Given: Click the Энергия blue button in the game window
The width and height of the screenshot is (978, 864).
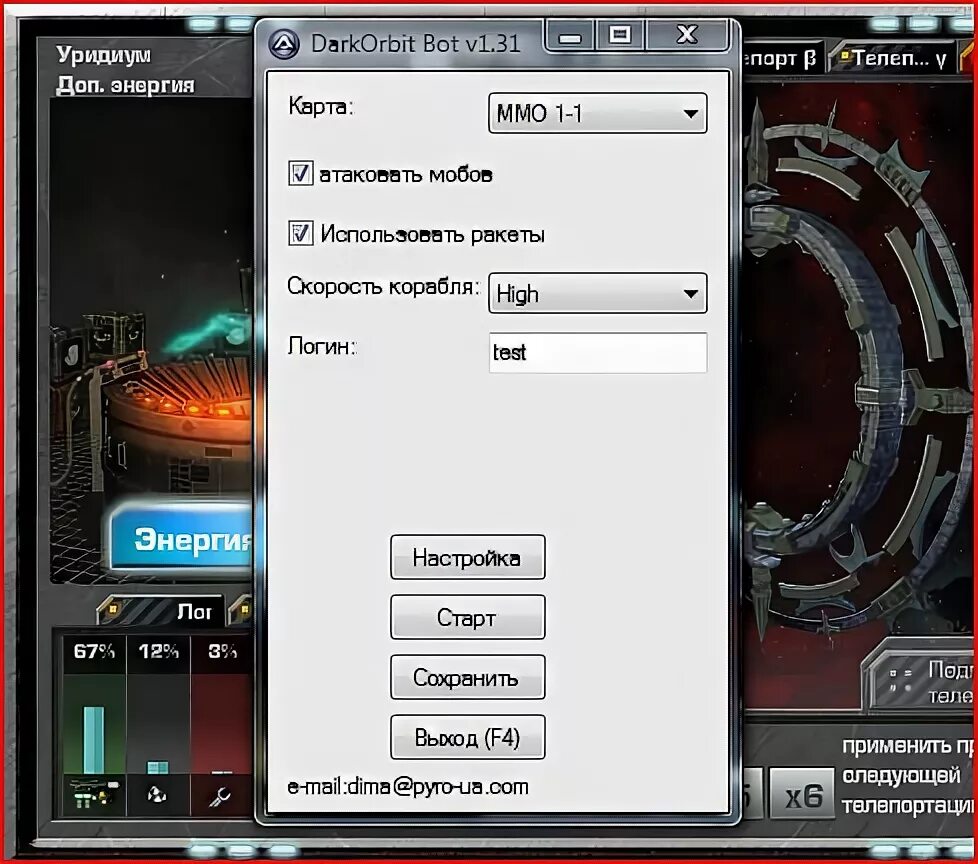Looking at the screenshot, I should (182, 540).
